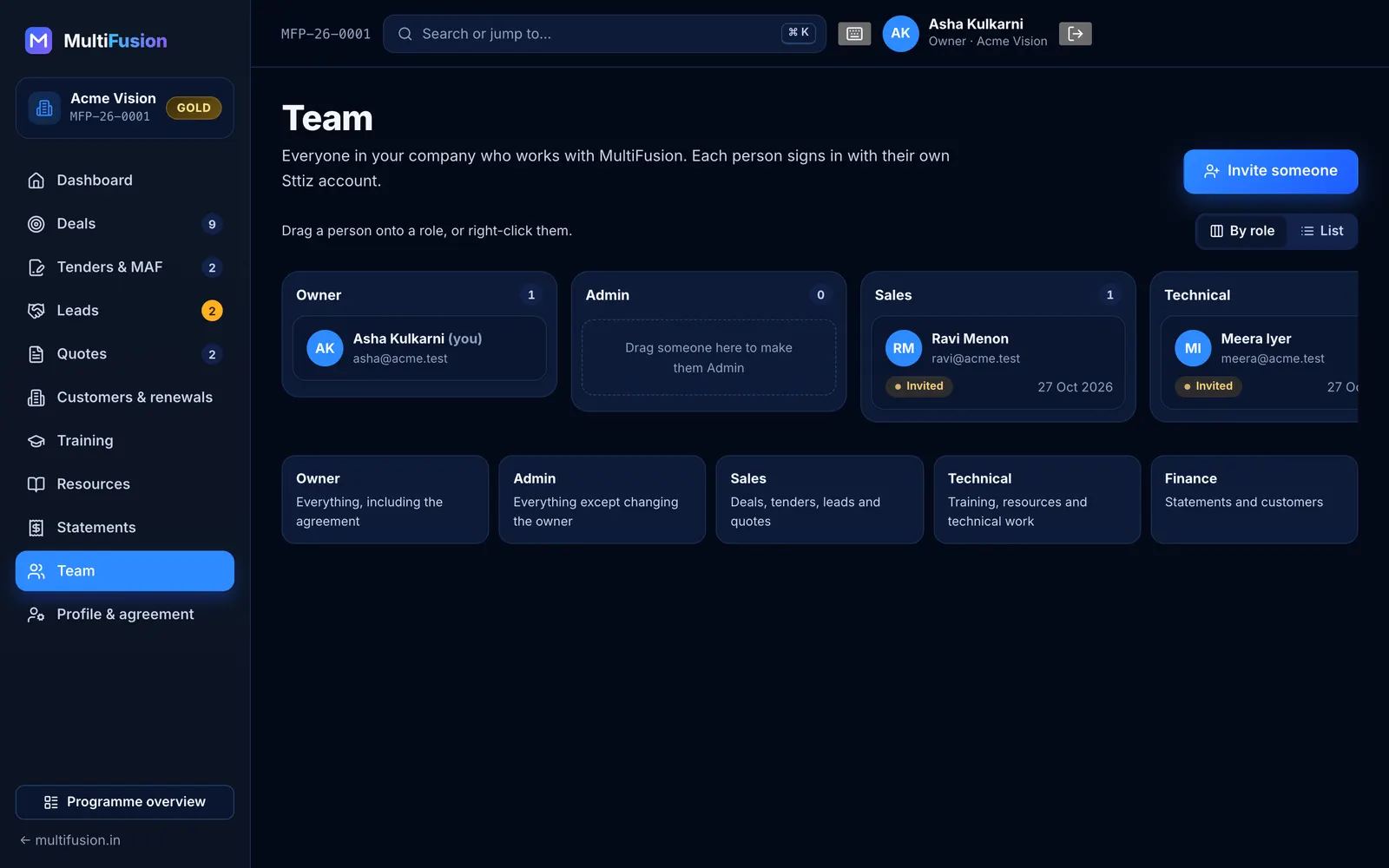
Task: Click the Acme Vision building icon
Action: (44, 108)
